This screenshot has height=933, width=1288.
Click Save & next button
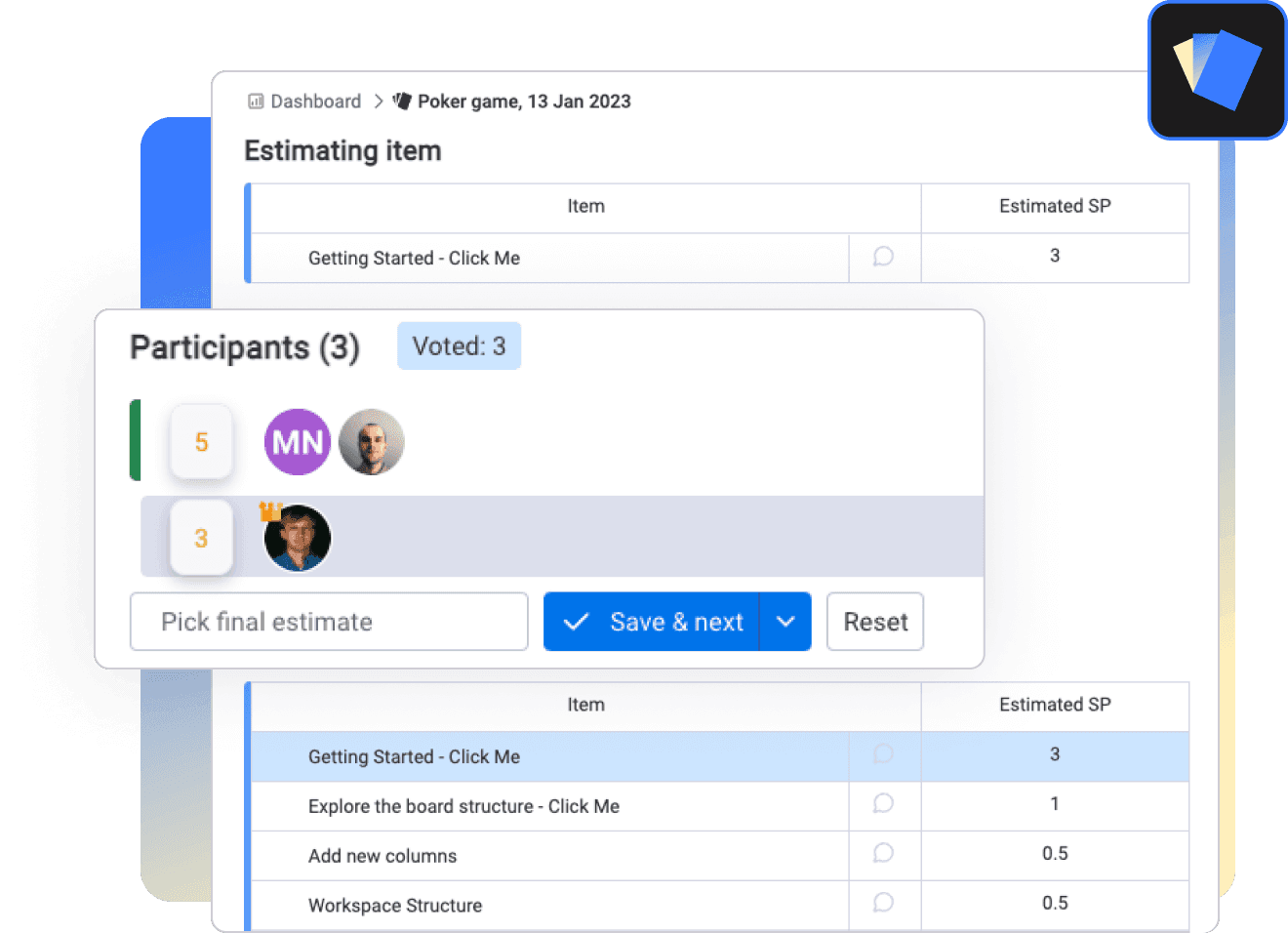pyautogui.click(x=652, y=622)
